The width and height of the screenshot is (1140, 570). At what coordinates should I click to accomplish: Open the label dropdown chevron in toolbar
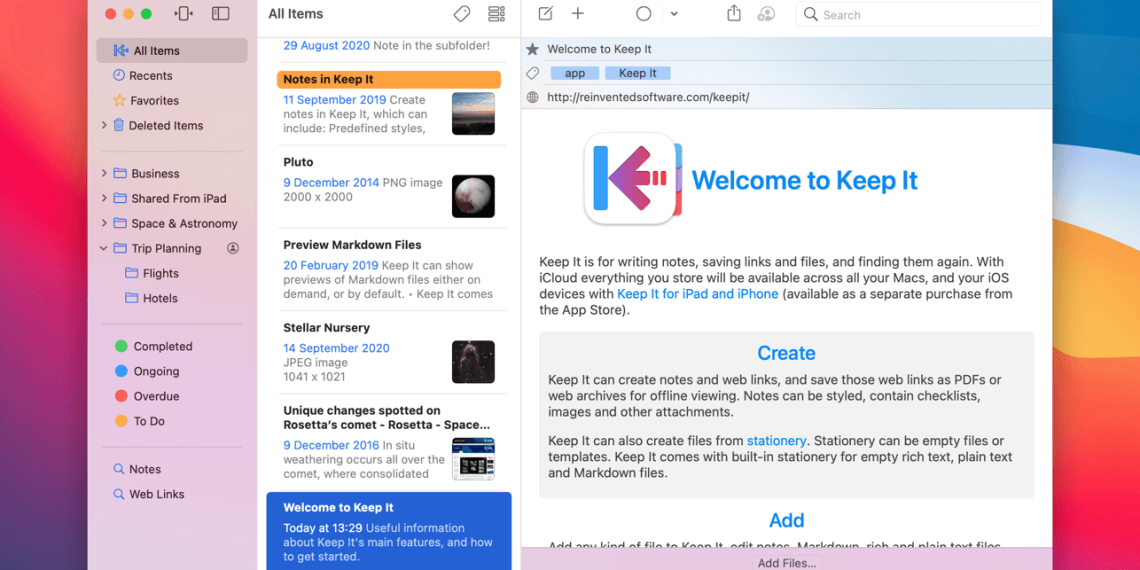674,14
